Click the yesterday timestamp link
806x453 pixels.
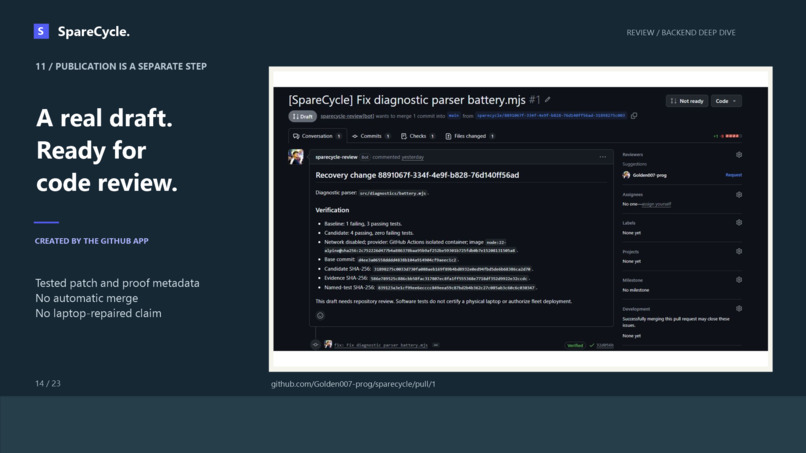(413, 157)
